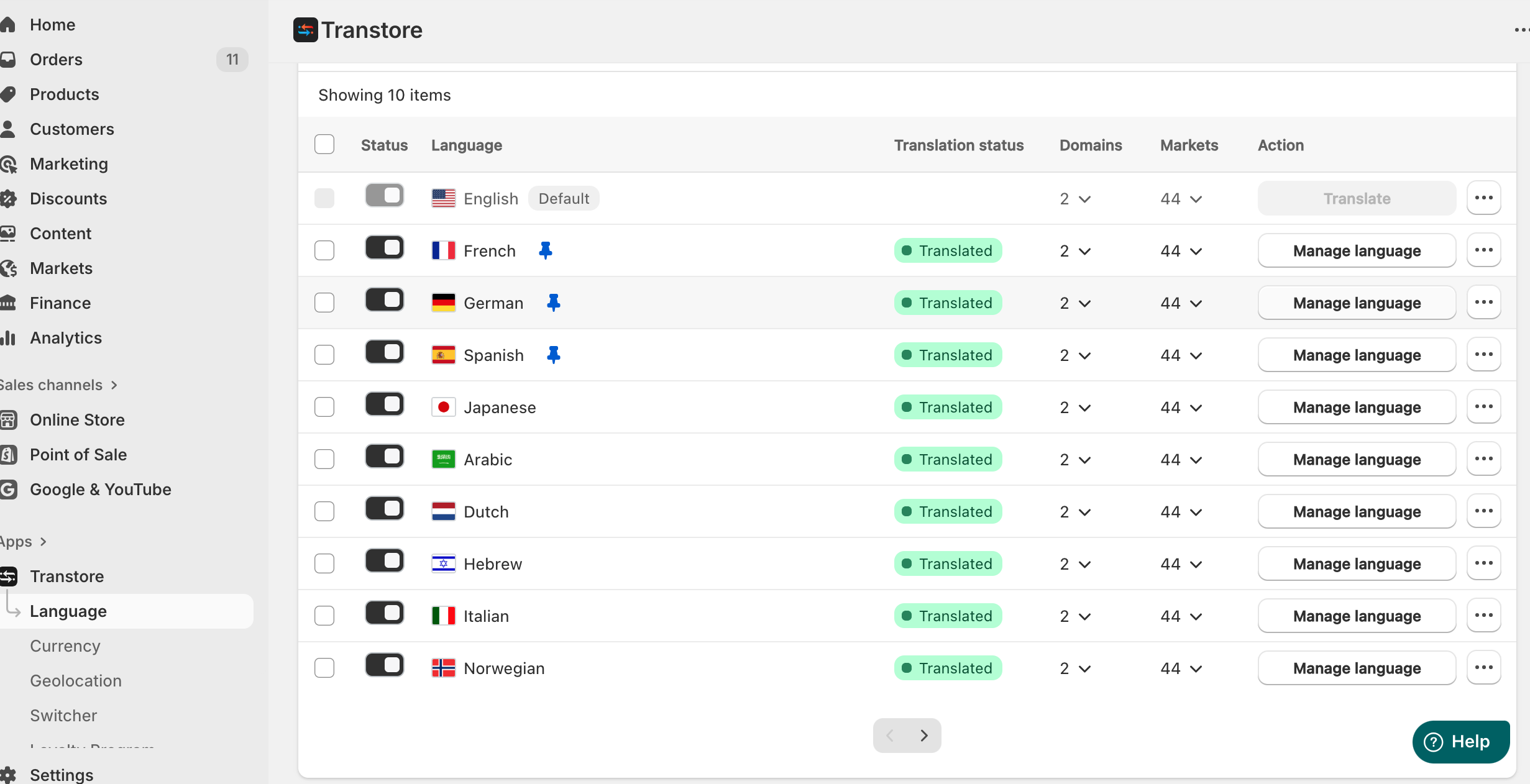Go to next page arrow
Screen dimensions: 1530x784
pyautogui.click(x=924, y=736)
